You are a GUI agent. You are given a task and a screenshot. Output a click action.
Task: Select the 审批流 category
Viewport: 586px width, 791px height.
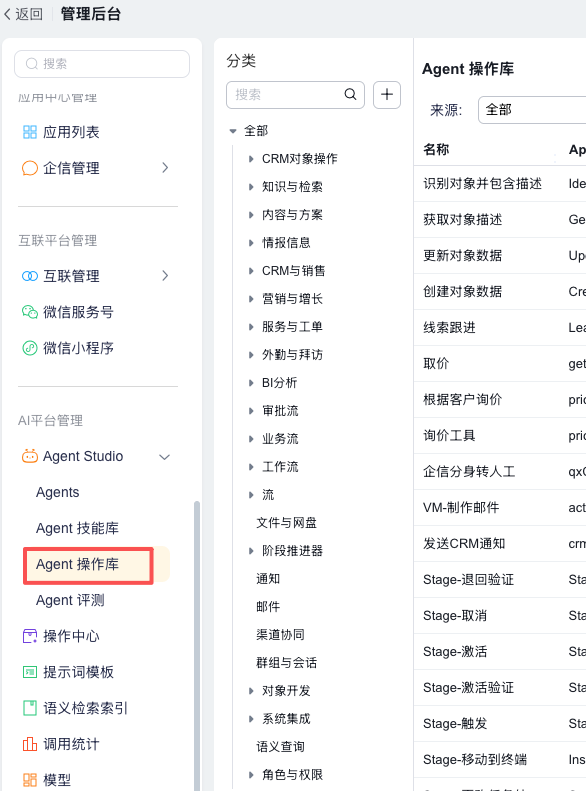[280, 411]
